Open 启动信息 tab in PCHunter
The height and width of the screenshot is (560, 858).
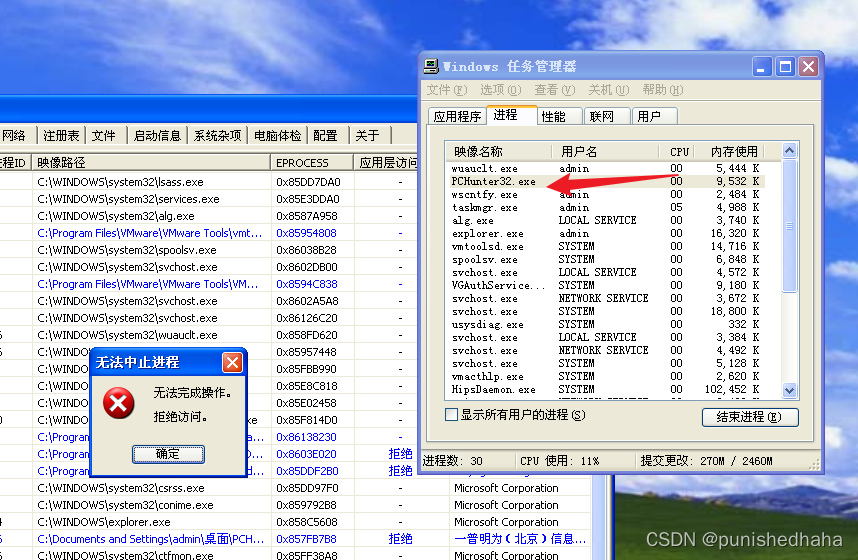(157, 135)
